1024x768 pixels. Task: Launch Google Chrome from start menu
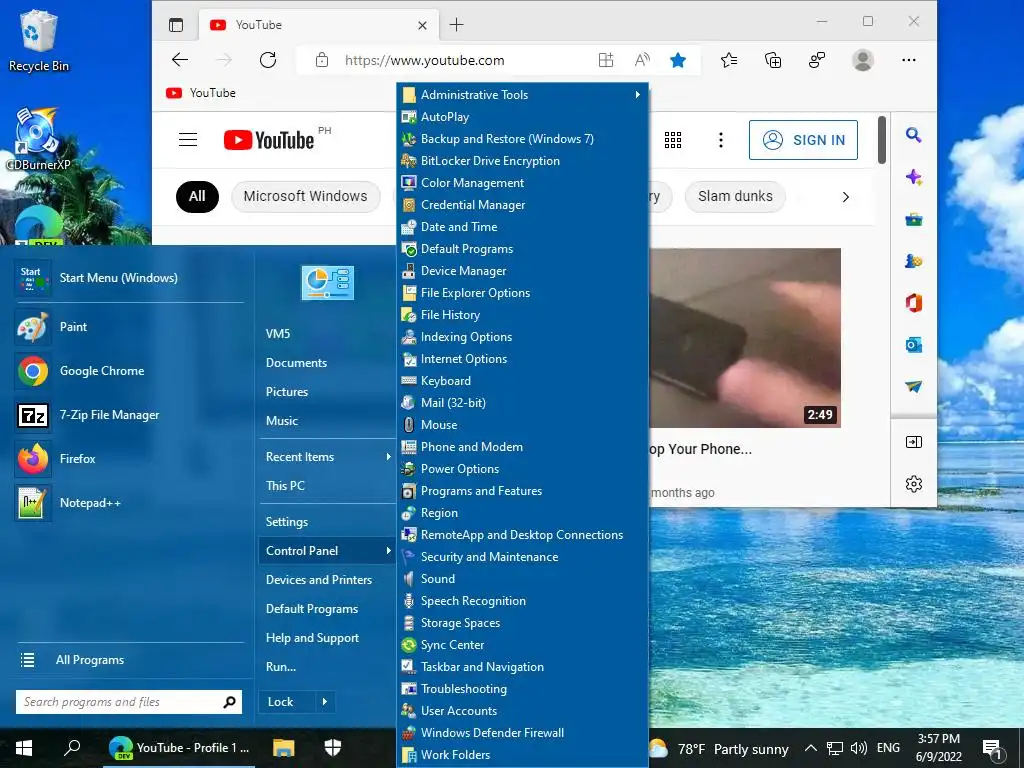[129, 371]
